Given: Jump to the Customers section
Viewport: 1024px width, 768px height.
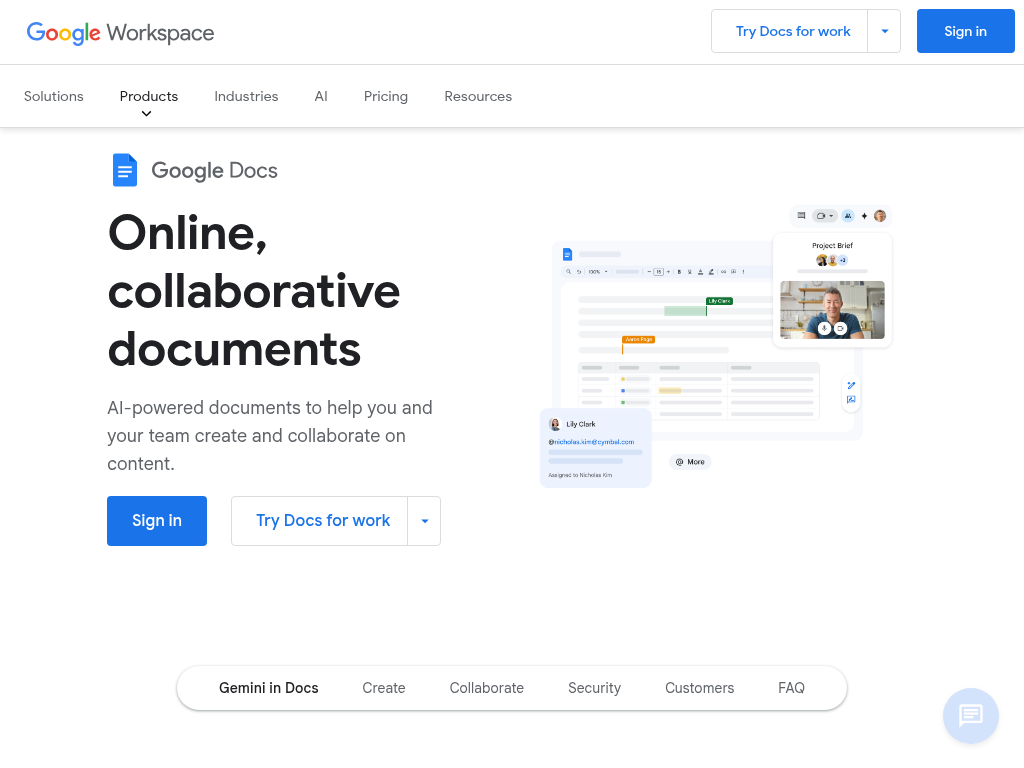Looking at the screenshot, I should point(699,688).
